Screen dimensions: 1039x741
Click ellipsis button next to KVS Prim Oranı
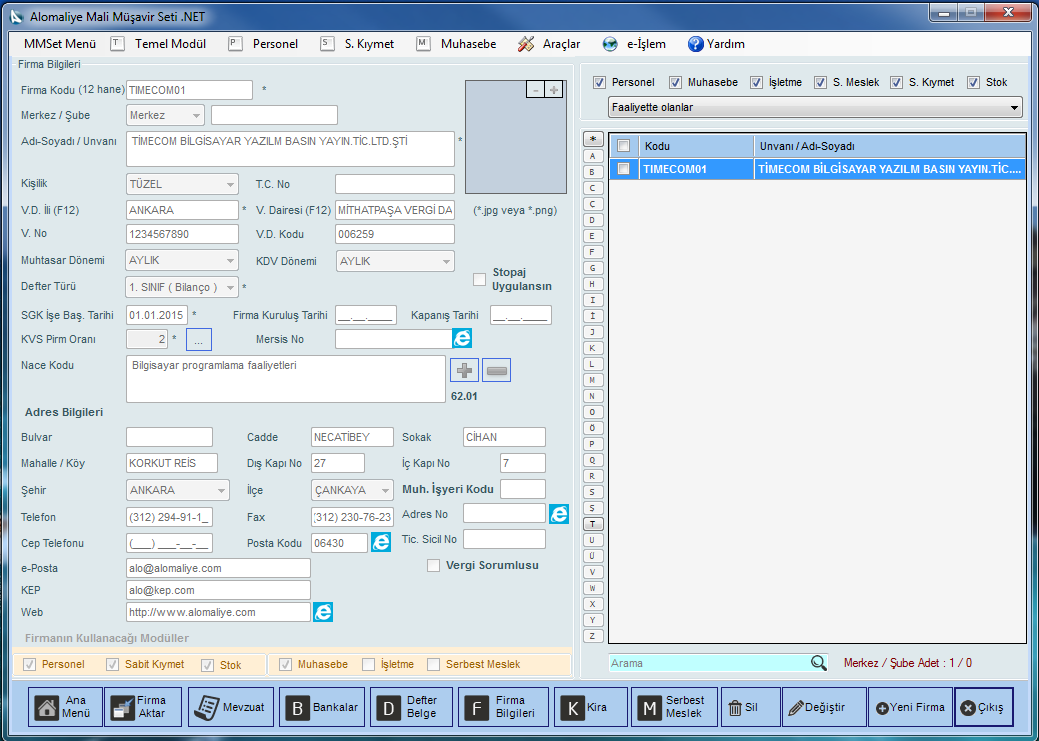(x=199, y=340)
